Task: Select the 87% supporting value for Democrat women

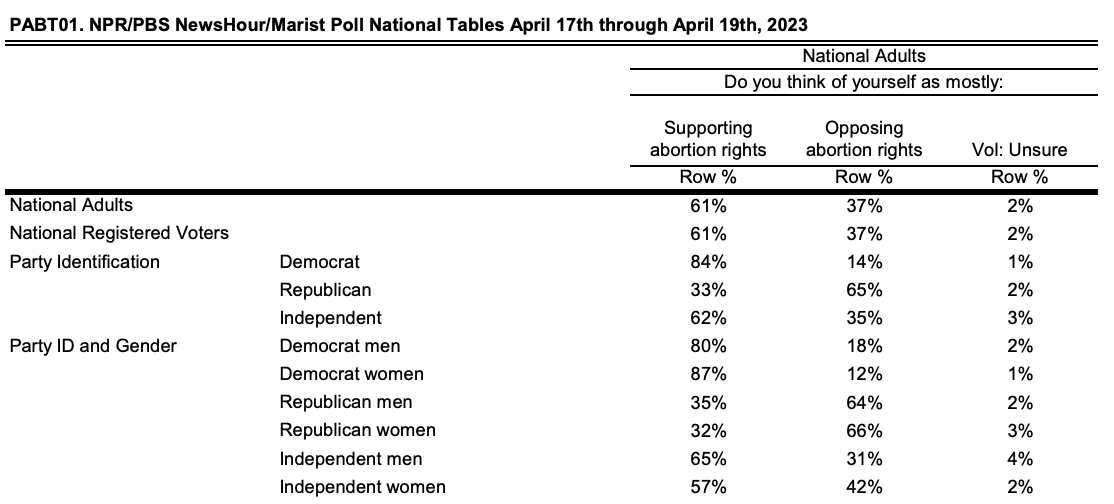Action: pos(708,374)
